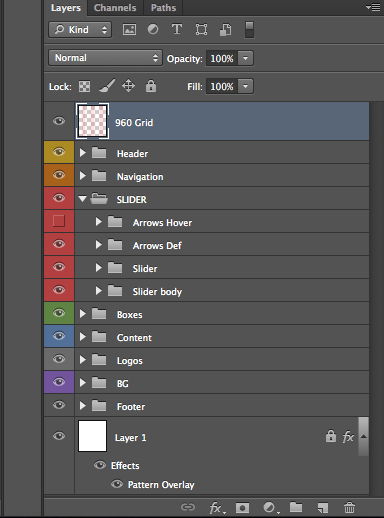Click the Pattern Overlay effect label
The image size is (384, 518).
click(161, 485)
